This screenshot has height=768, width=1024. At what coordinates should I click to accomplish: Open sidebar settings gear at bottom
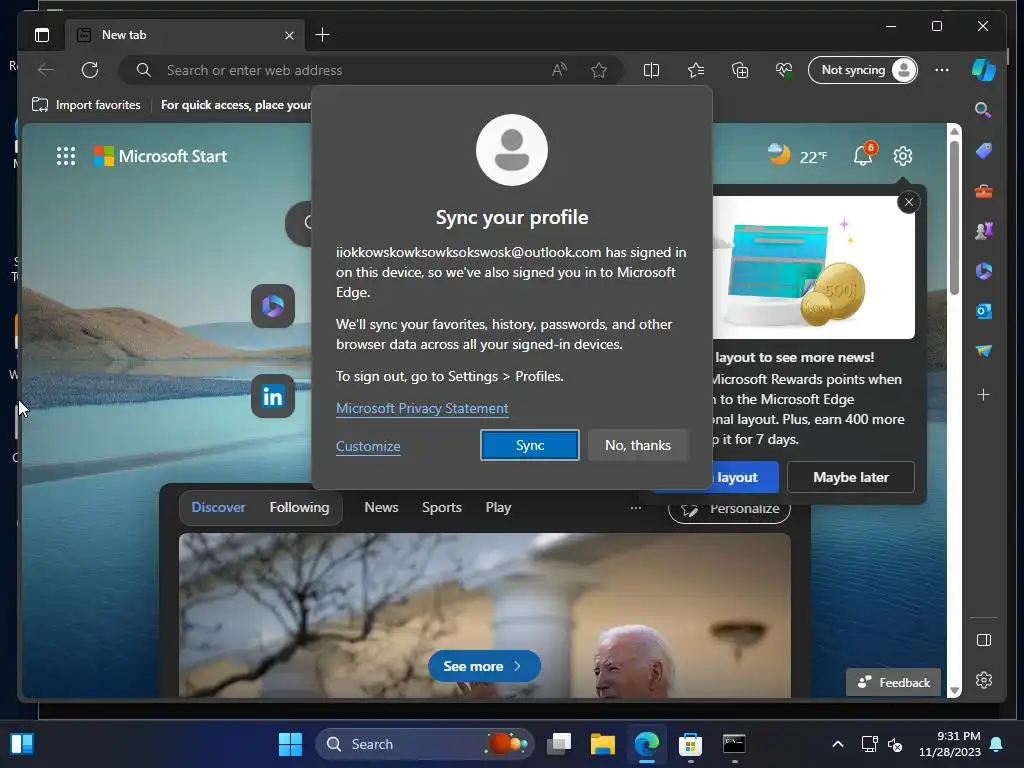click(x=984, y=680)
